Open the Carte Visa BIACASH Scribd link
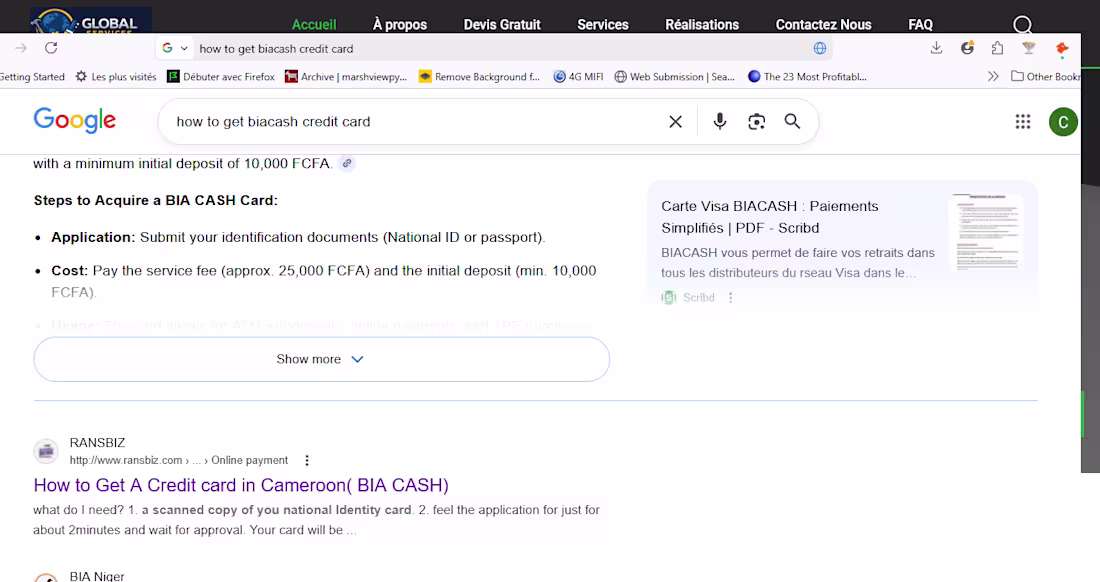The width and height of the screenshot is (1100, 582). coord(770,217)
